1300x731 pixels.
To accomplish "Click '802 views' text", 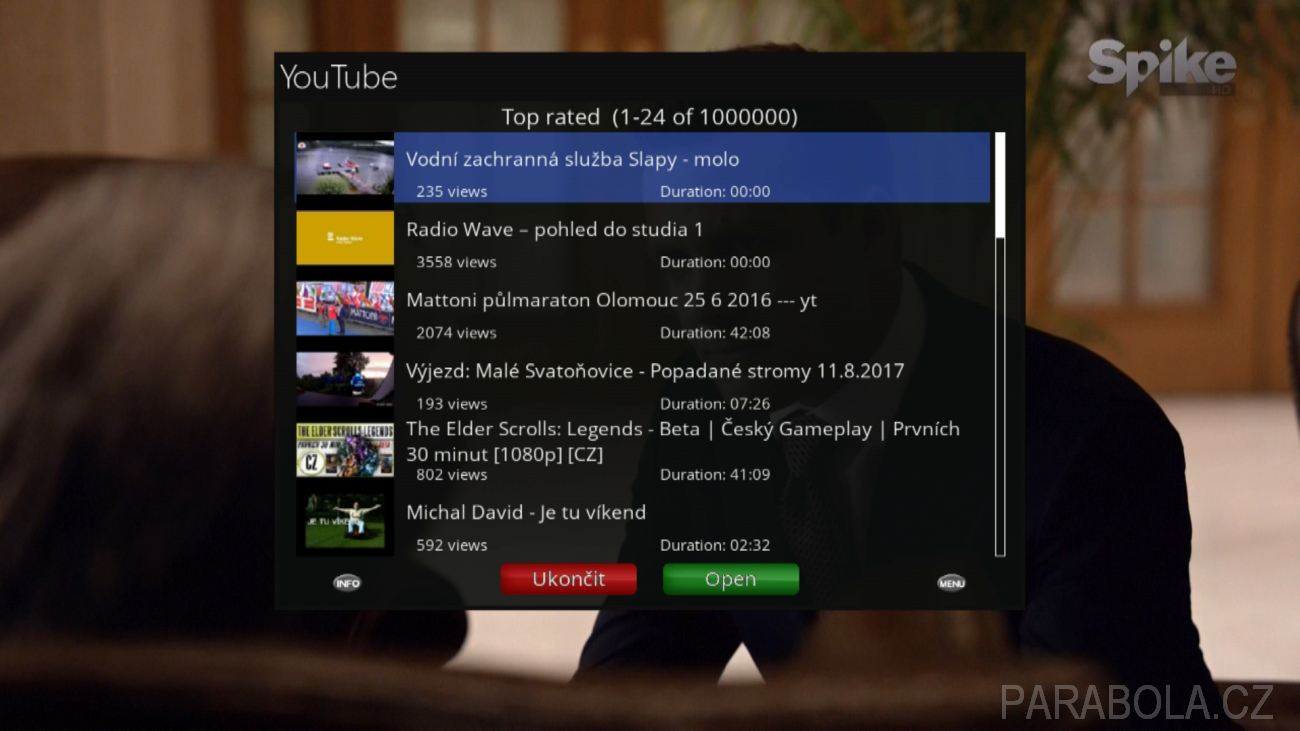I will (x=452, y=475).
